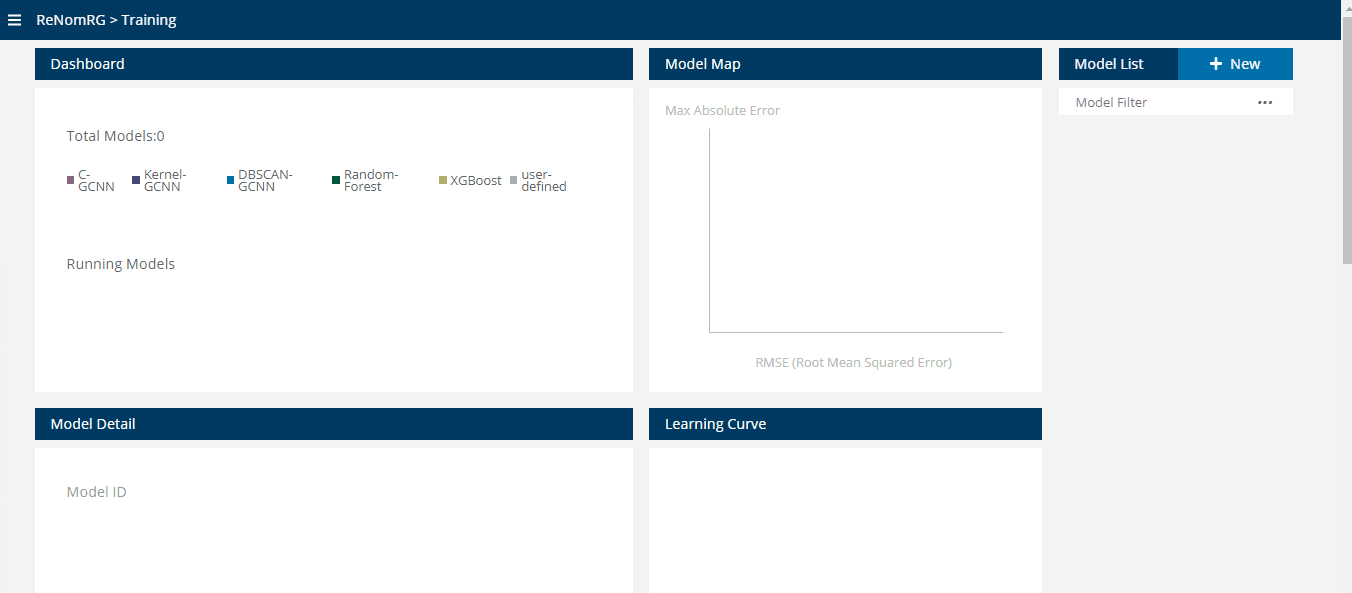Click the Total Models:0 text
This screenshot has height=593, width=1352.
(x=116, y=136)
